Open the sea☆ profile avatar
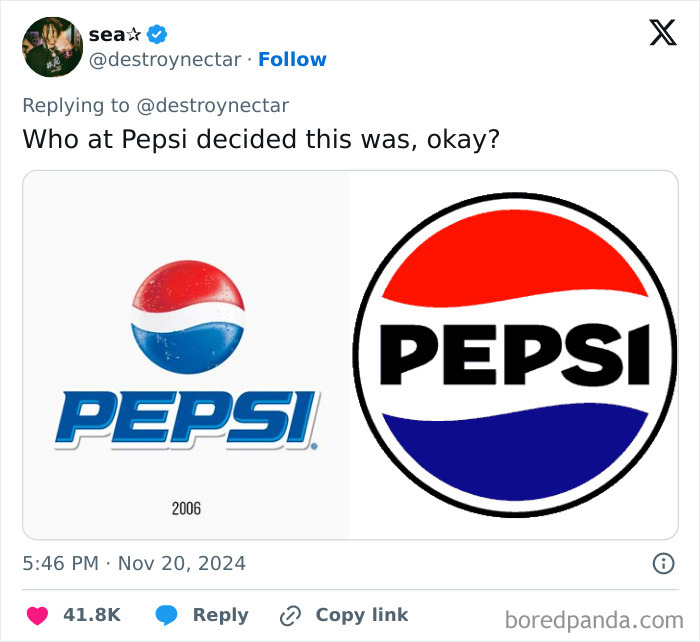Screen dimensions: 700x642 52,47
